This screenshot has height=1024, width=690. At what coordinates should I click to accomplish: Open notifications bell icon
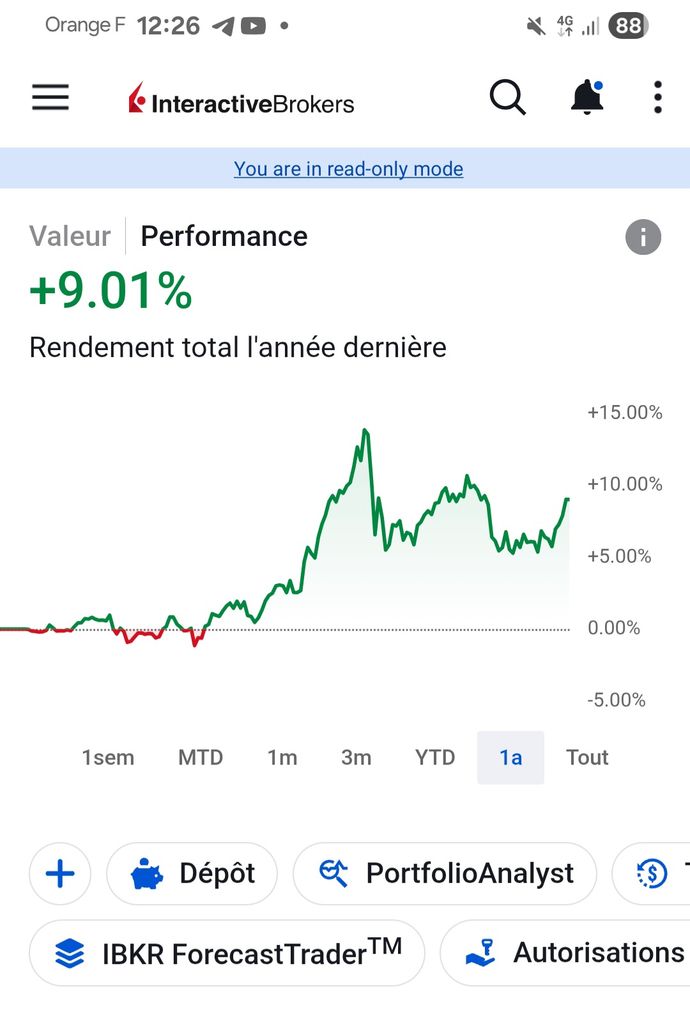[x=587, y=98]
